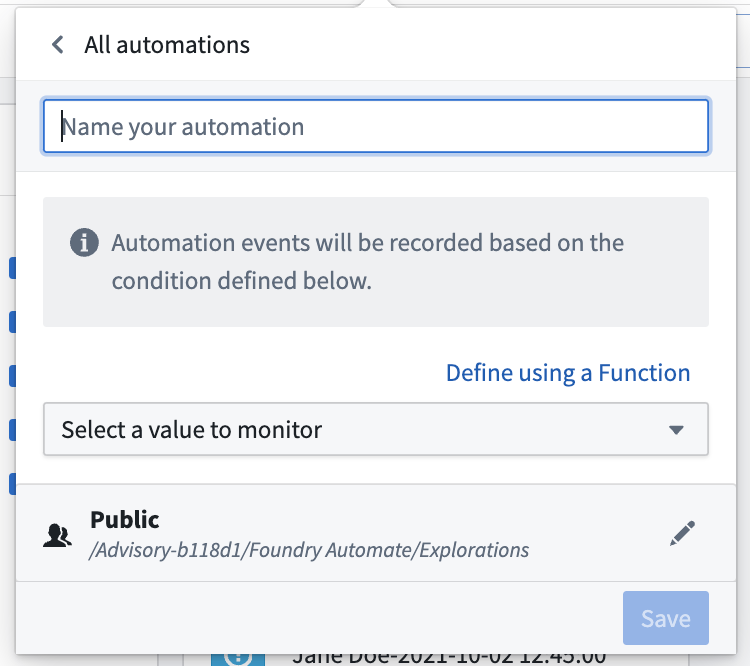This screenshot has width=750, height=666.
Task: Click the Public group users icon
Action: coord(57,535)
